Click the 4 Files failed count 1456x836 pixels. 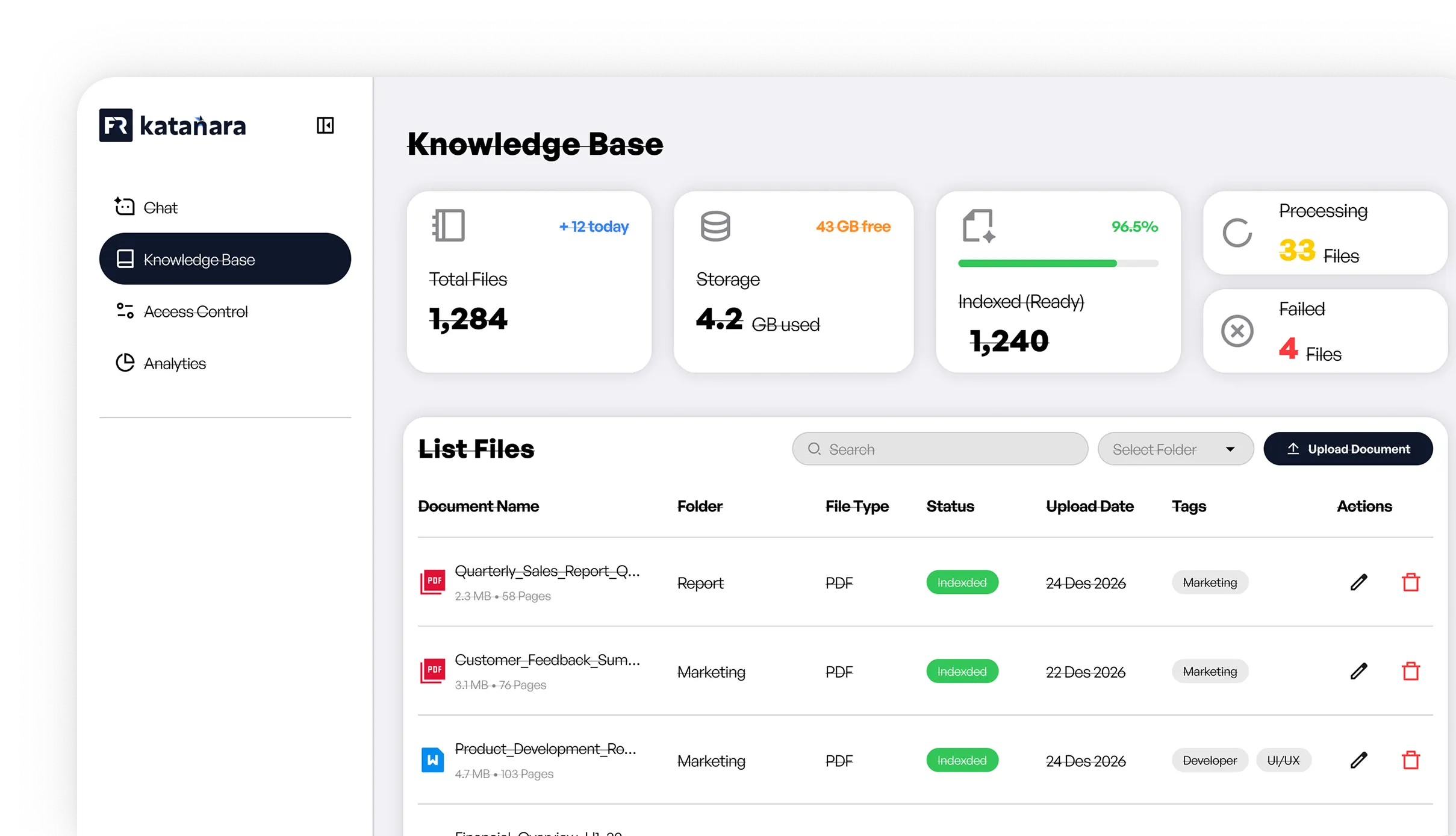[x=1310, y=350]
